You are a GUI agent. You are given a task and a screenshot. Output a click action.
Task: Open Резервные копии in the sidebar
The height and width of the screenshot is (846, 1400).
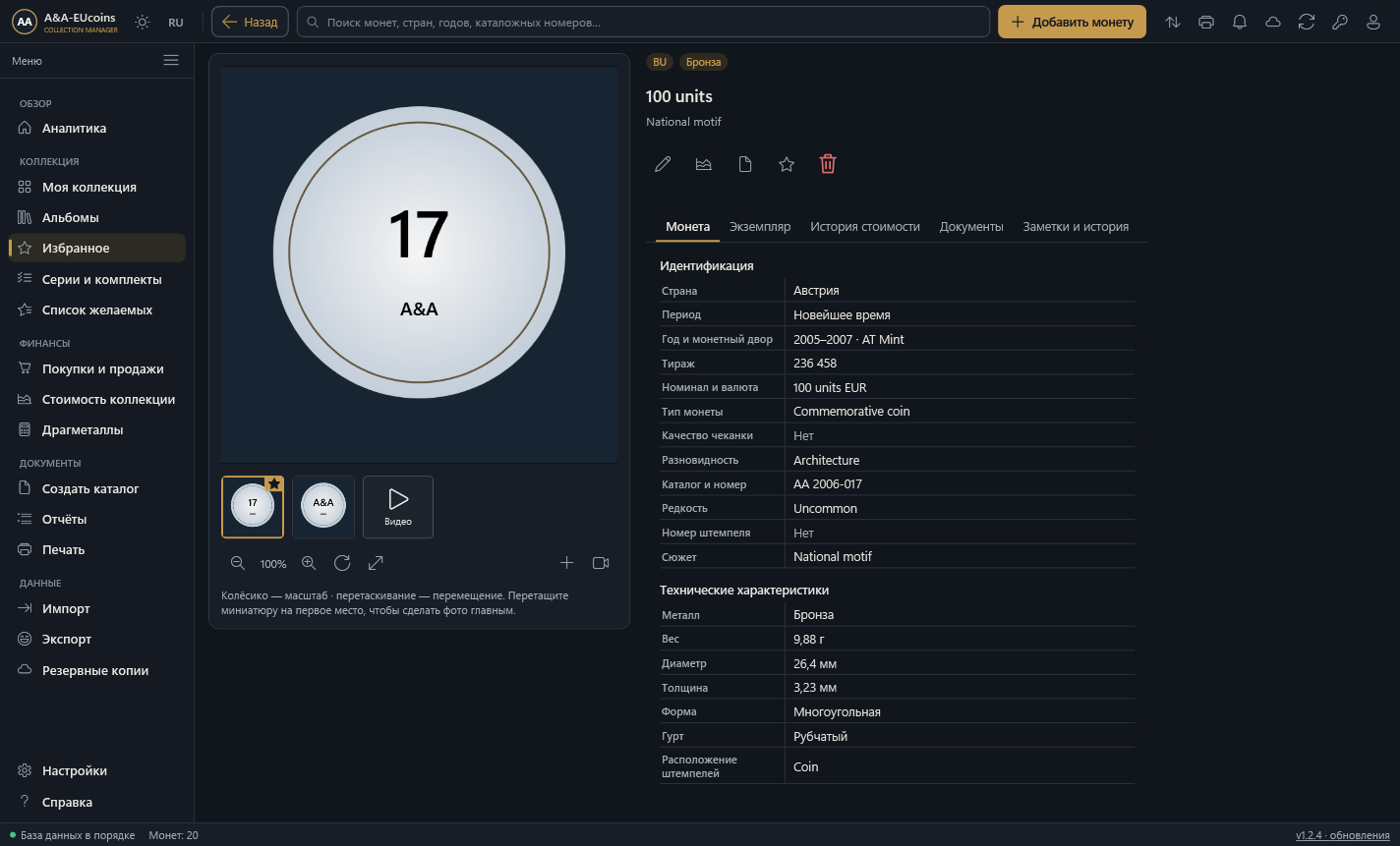click(x=96, y=670)
